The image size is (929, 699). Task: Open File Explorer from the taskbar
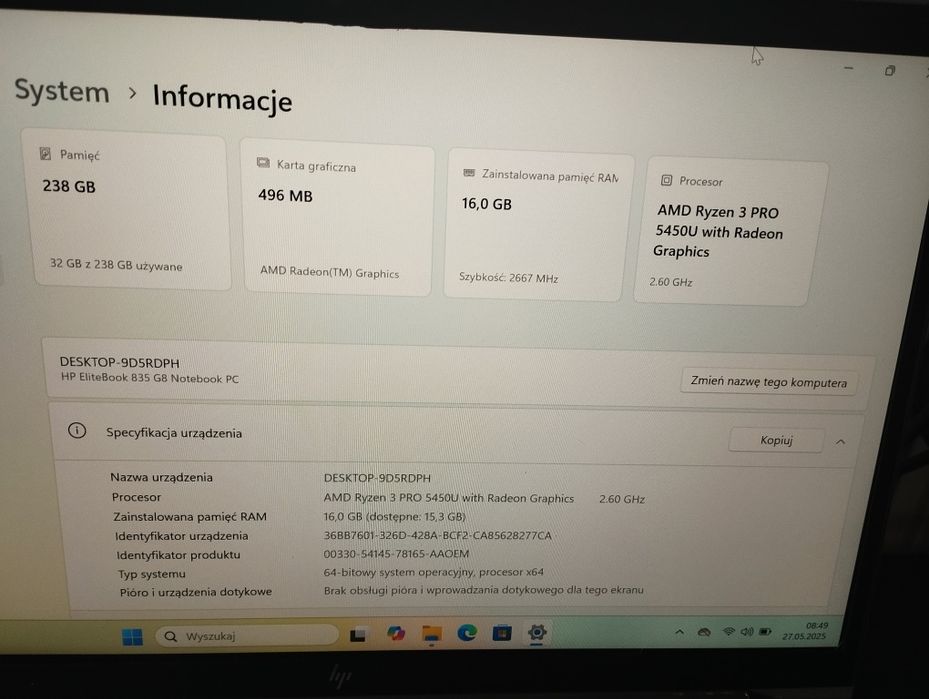click(x=432, y=633)
